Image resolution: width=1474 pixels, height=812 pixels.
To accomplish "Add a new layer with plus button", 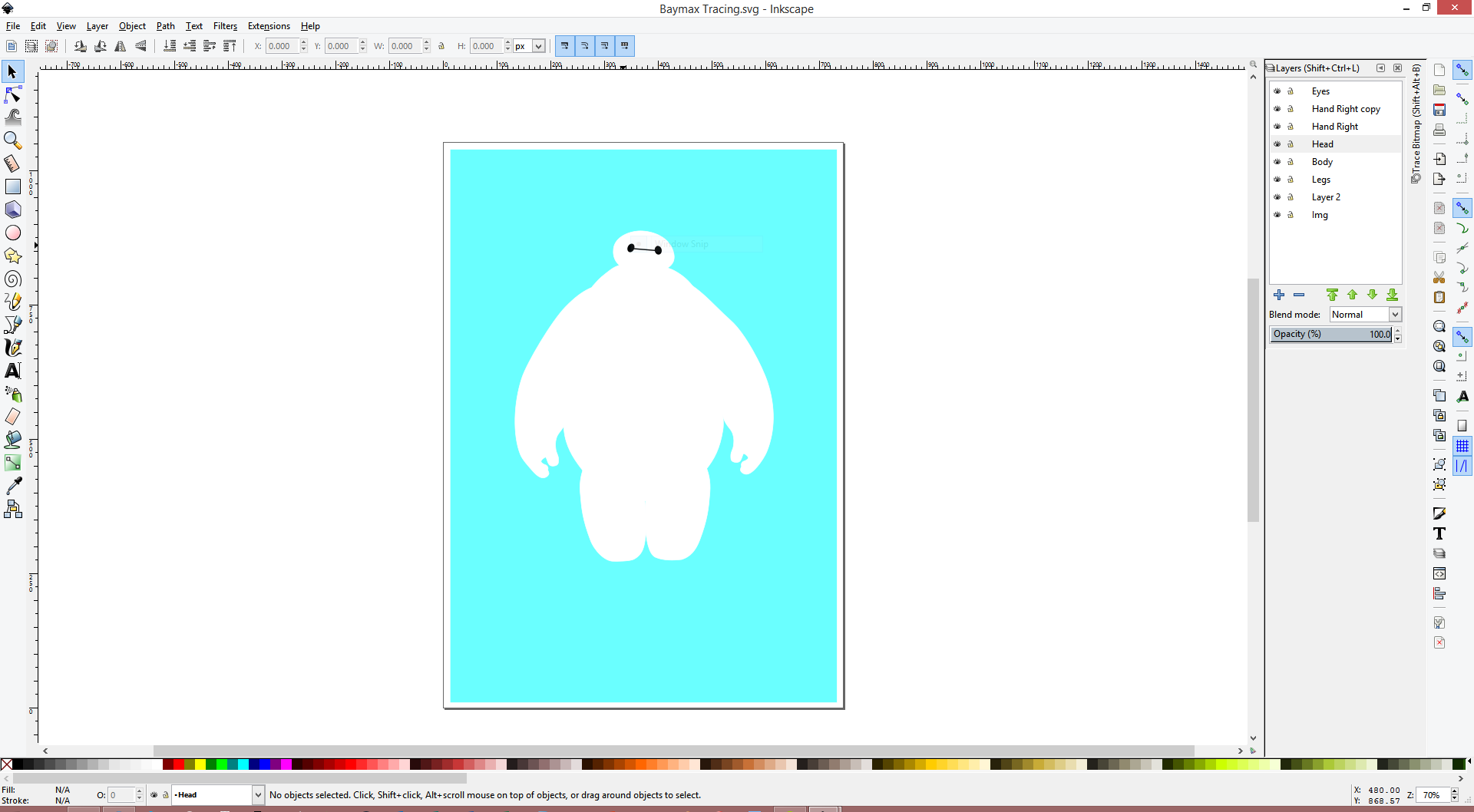I will (x=1279, y=295).
